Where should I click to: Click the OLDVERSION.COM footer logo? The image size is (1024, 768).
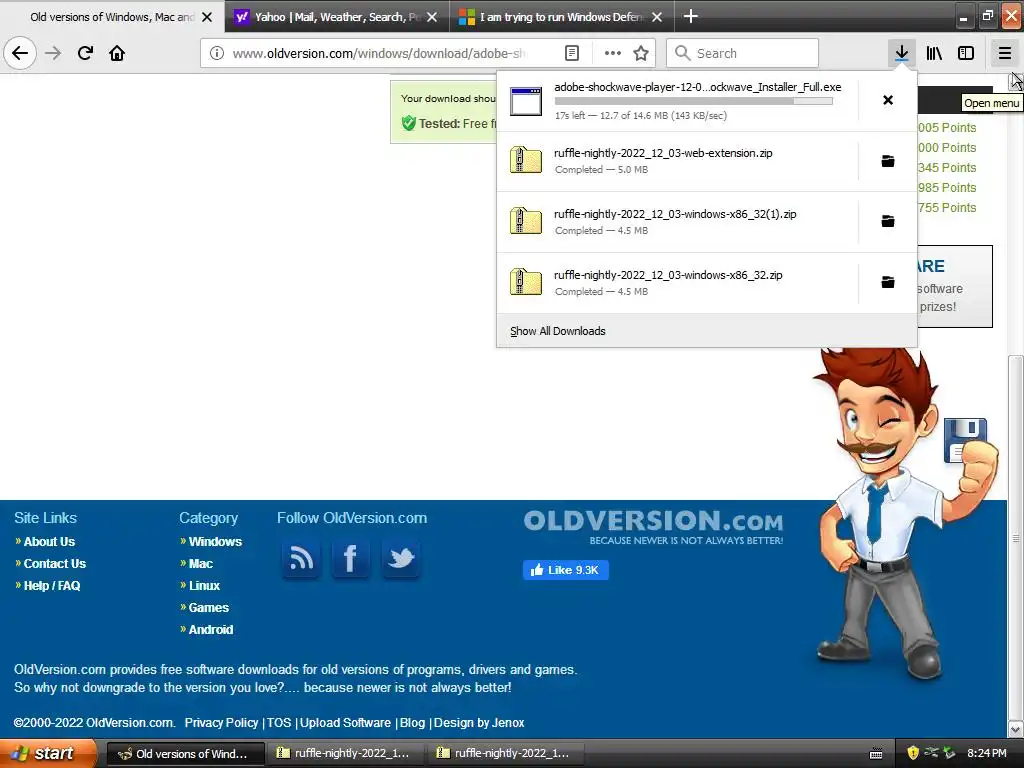pos(653,527)
